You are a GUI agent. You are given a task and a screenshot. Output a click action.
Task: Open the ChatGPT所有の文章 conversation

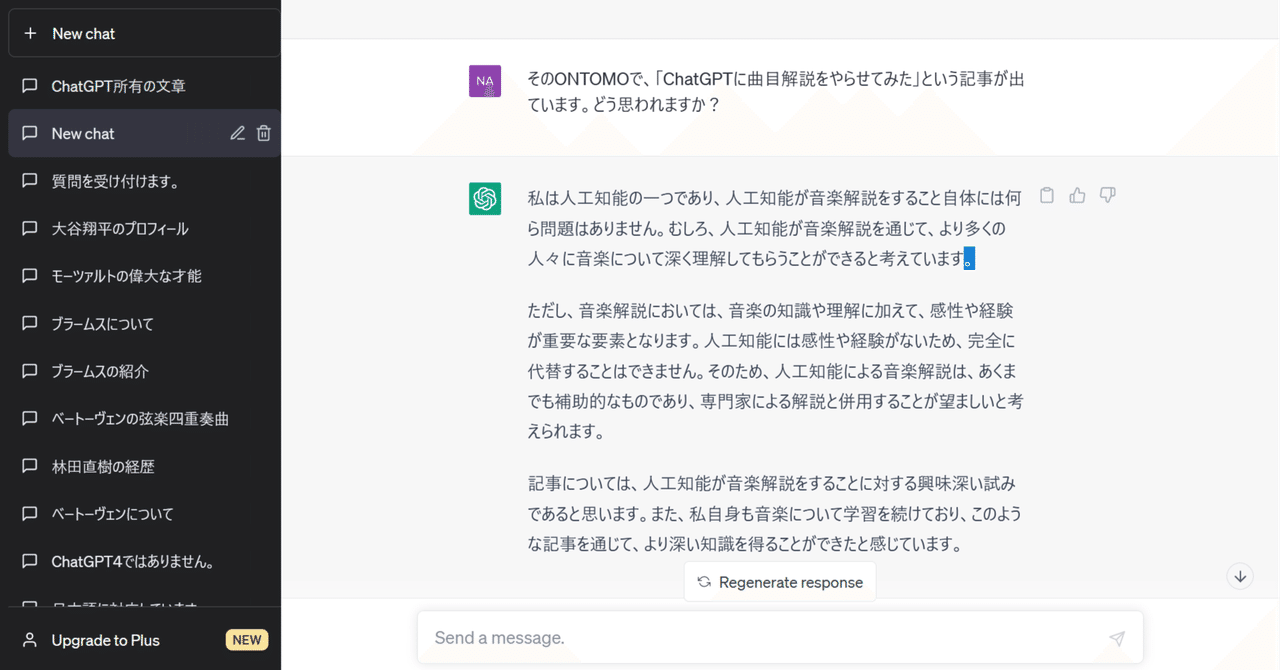[x=115, y=85]
